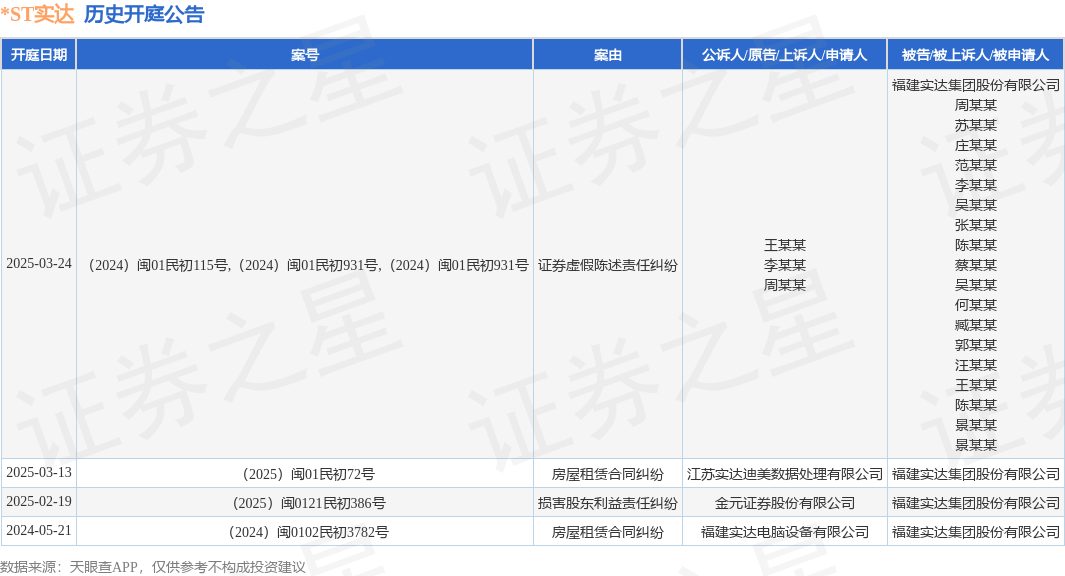Click the '数据来源：天眼查APP' footer note
The image size is (1065, 576).
point(69,566)
